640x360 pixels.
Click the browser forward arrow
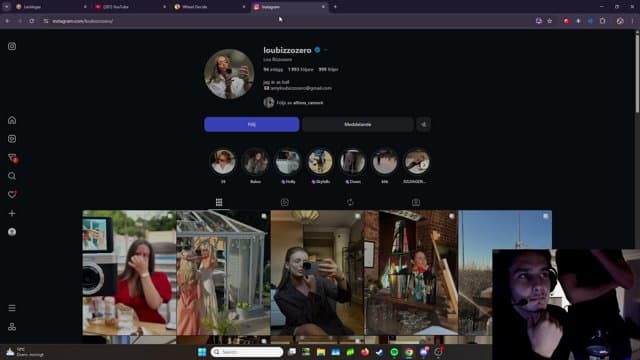click(x=20, y=21)
